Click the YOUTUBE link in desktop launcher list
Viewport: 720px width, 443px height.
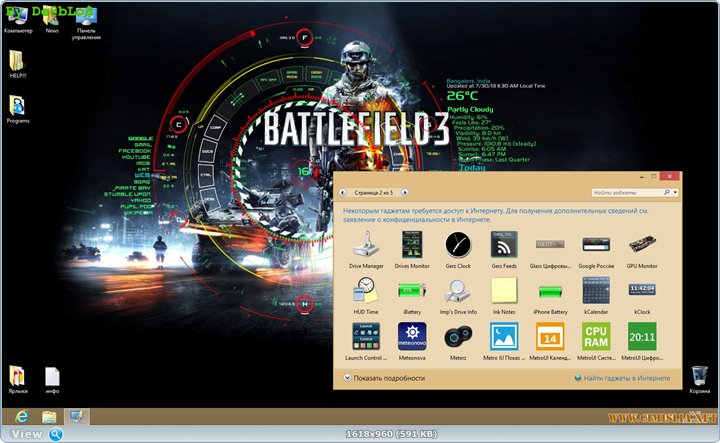(x=139, y=158)
